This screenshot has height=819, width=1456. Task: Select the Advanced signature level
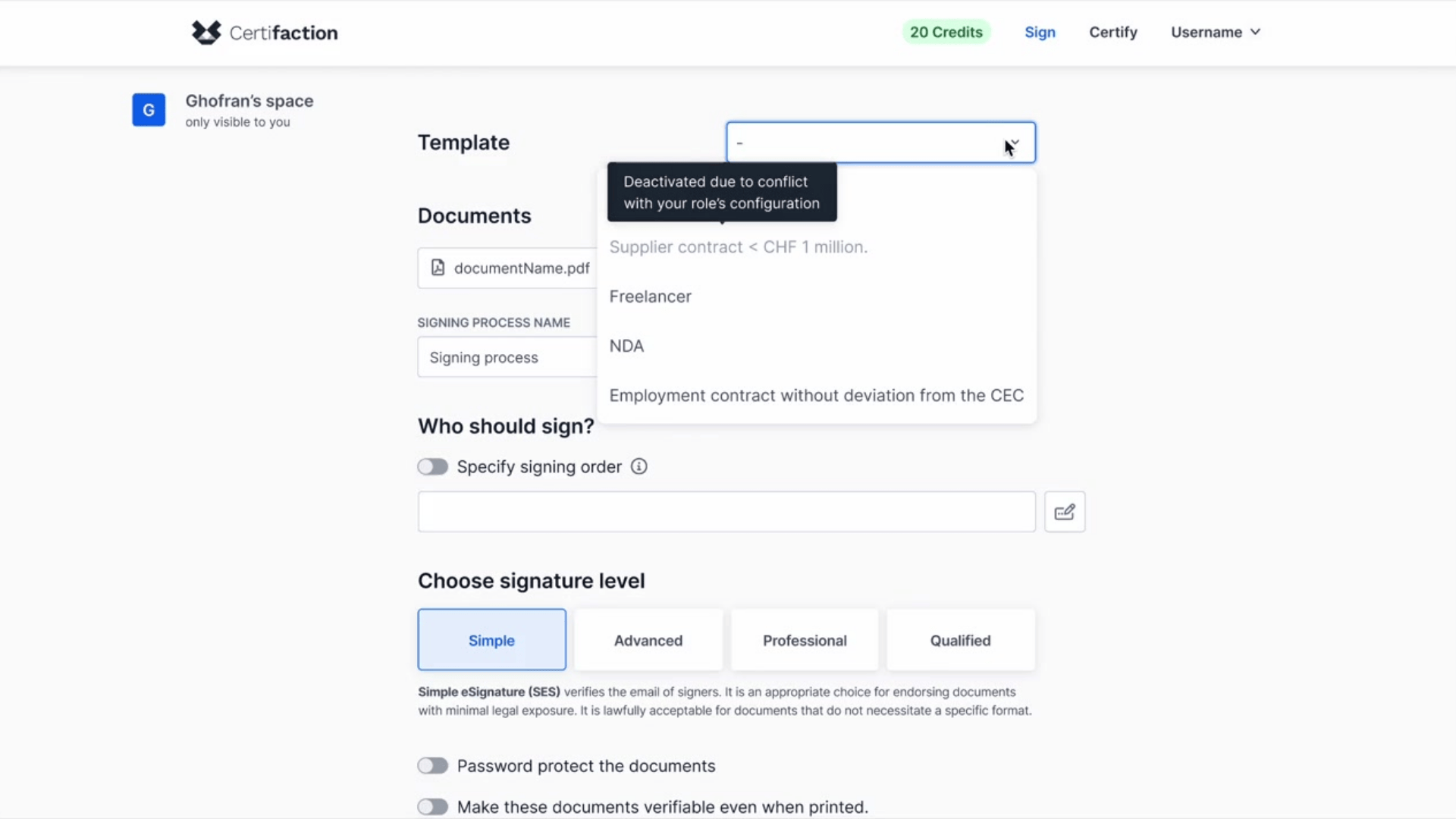tap(648, 639)
